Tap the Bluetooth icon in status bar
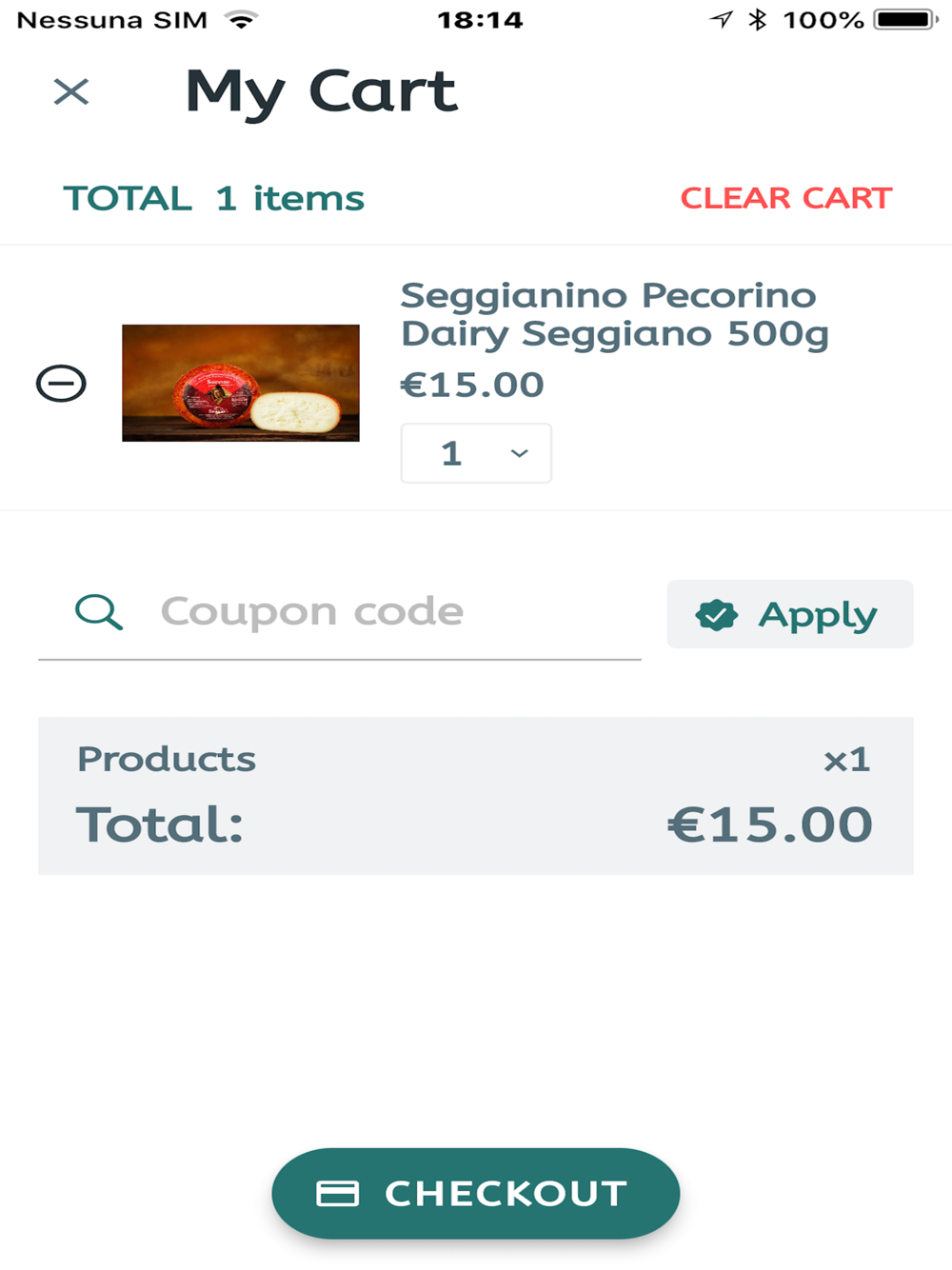The width and height of the screenshot is (952, 1270). coord(758,20)
